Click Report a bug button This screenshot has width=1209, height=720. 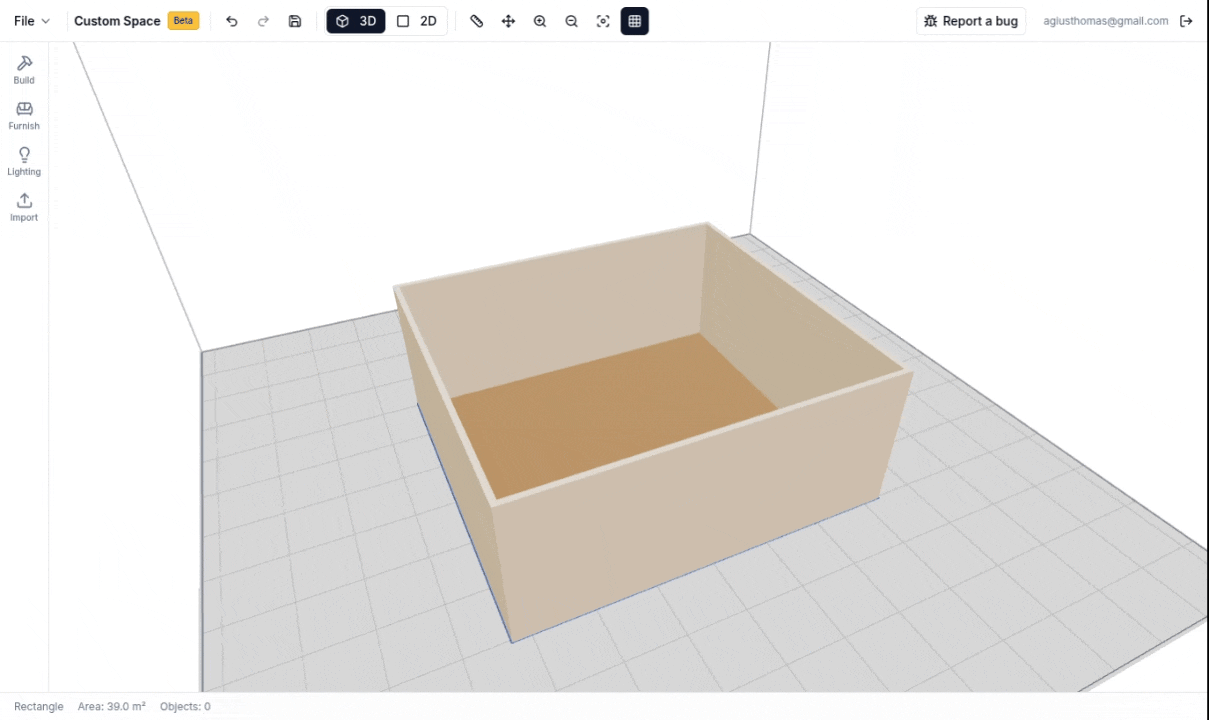click(x=971, y=21)
